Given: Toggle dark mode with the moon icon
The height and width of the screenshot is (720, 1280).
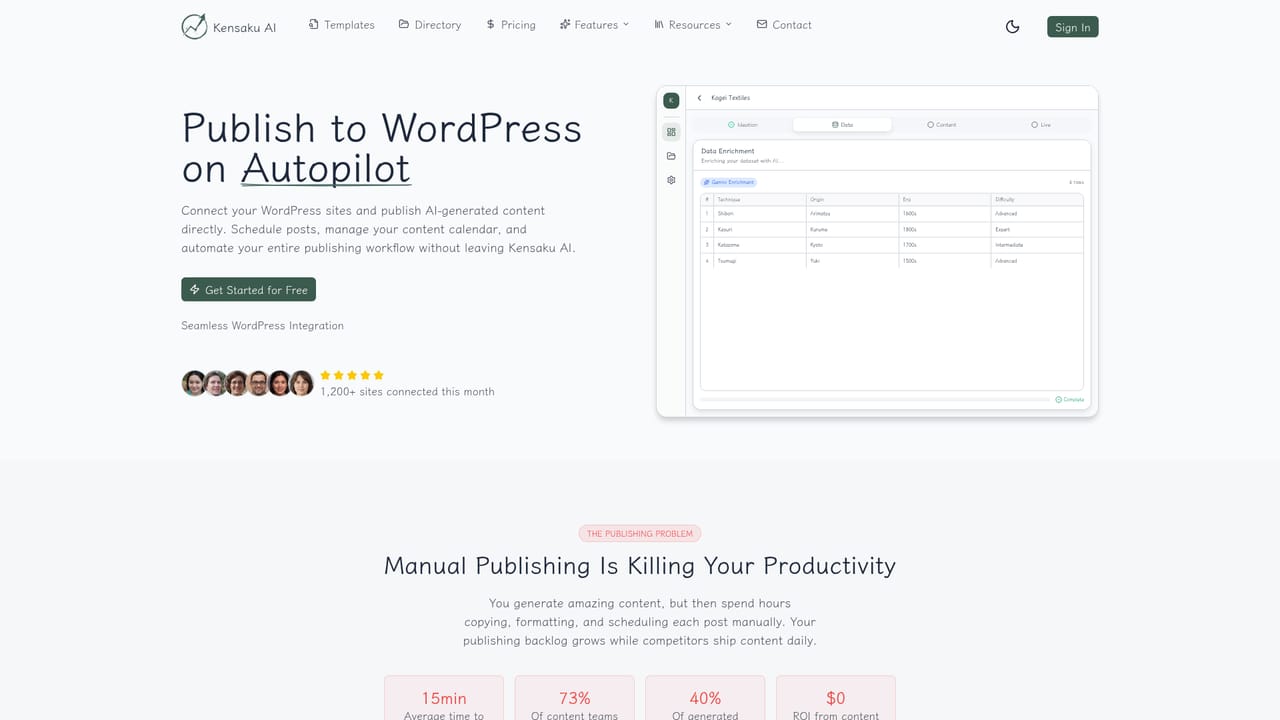Looking at the screenshot, I should click(1012, 27).
